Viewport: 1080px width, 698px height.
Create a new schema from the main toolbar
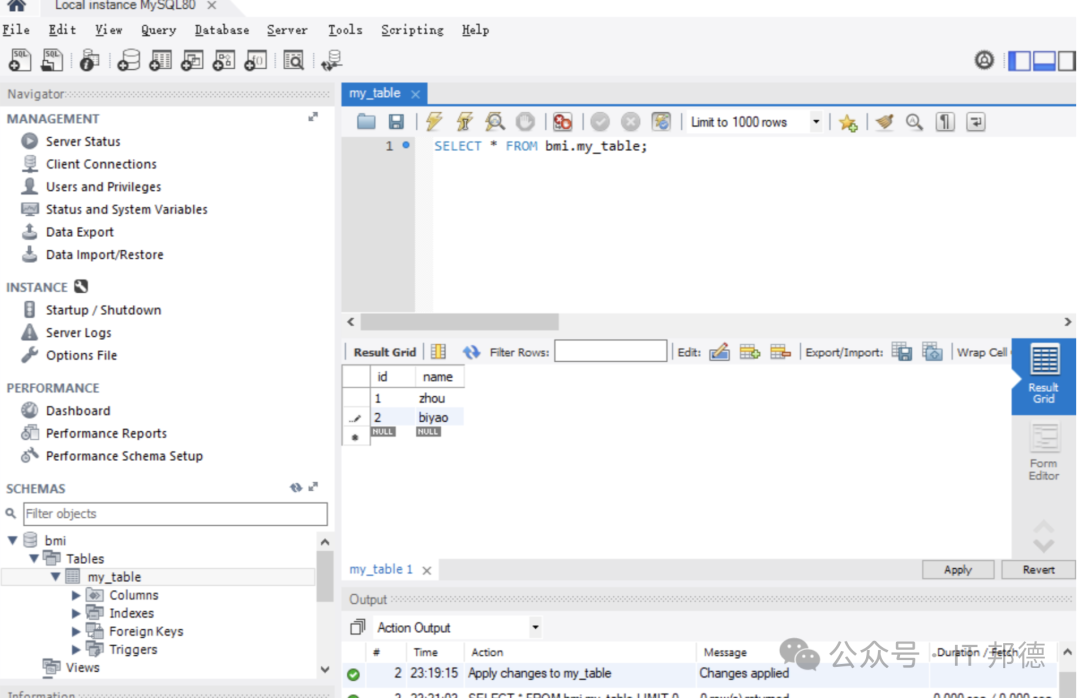[128, 61]
